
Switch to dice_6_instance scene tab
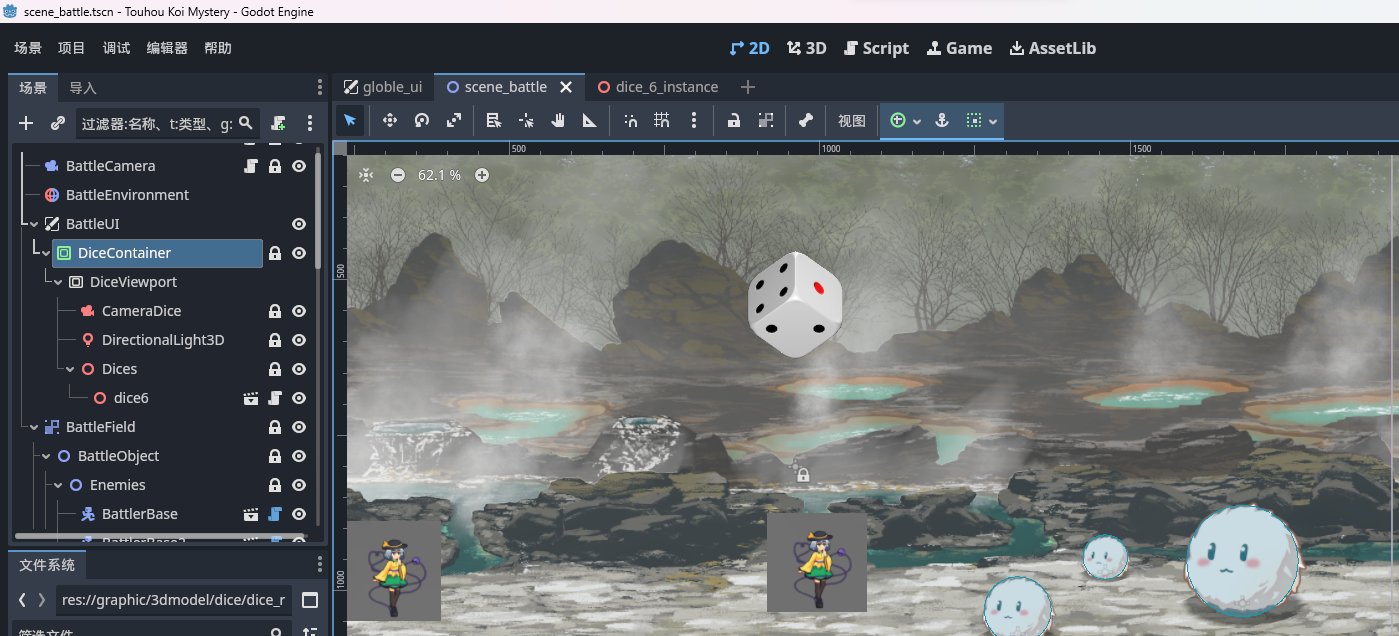click(x=659, y=87)
